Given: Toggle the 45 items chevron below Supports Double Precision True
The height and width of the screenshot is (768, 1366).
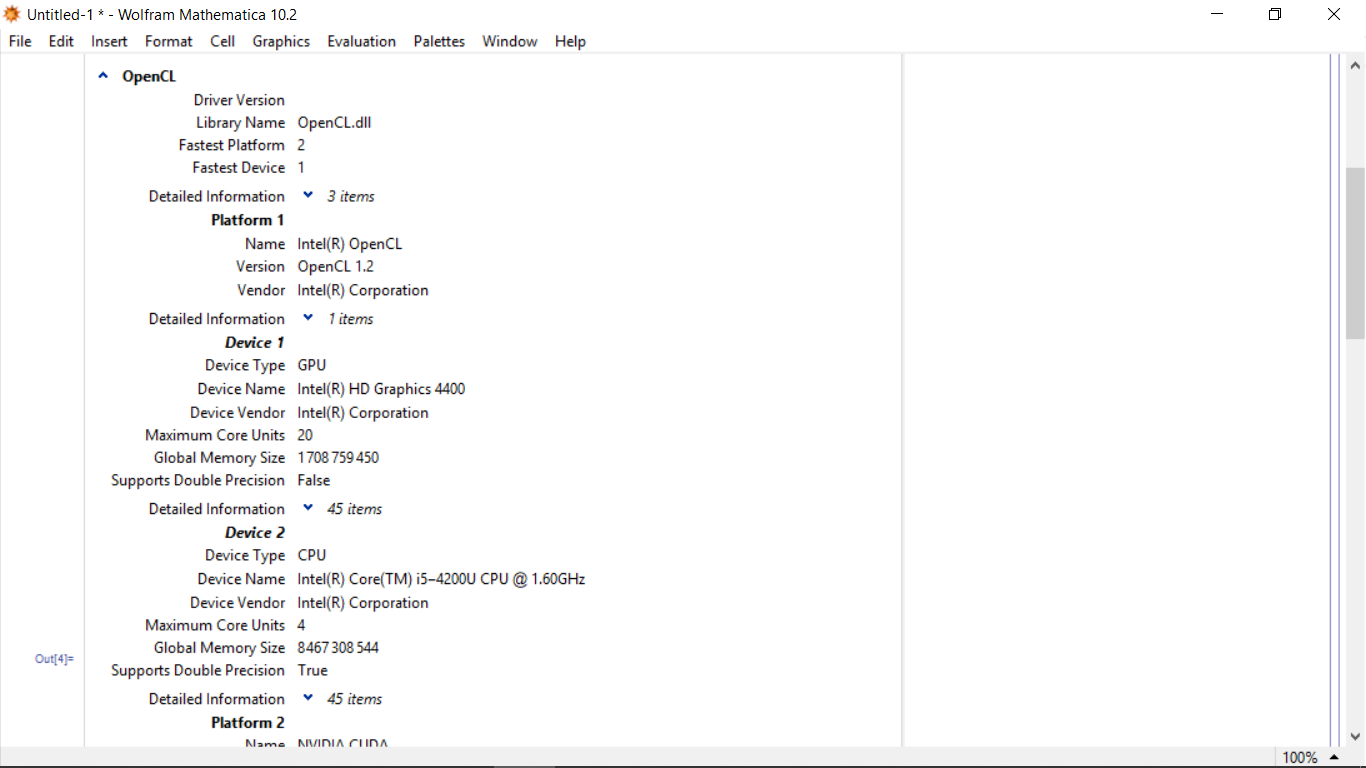Looking at the screenshot, I should (308, 698).
